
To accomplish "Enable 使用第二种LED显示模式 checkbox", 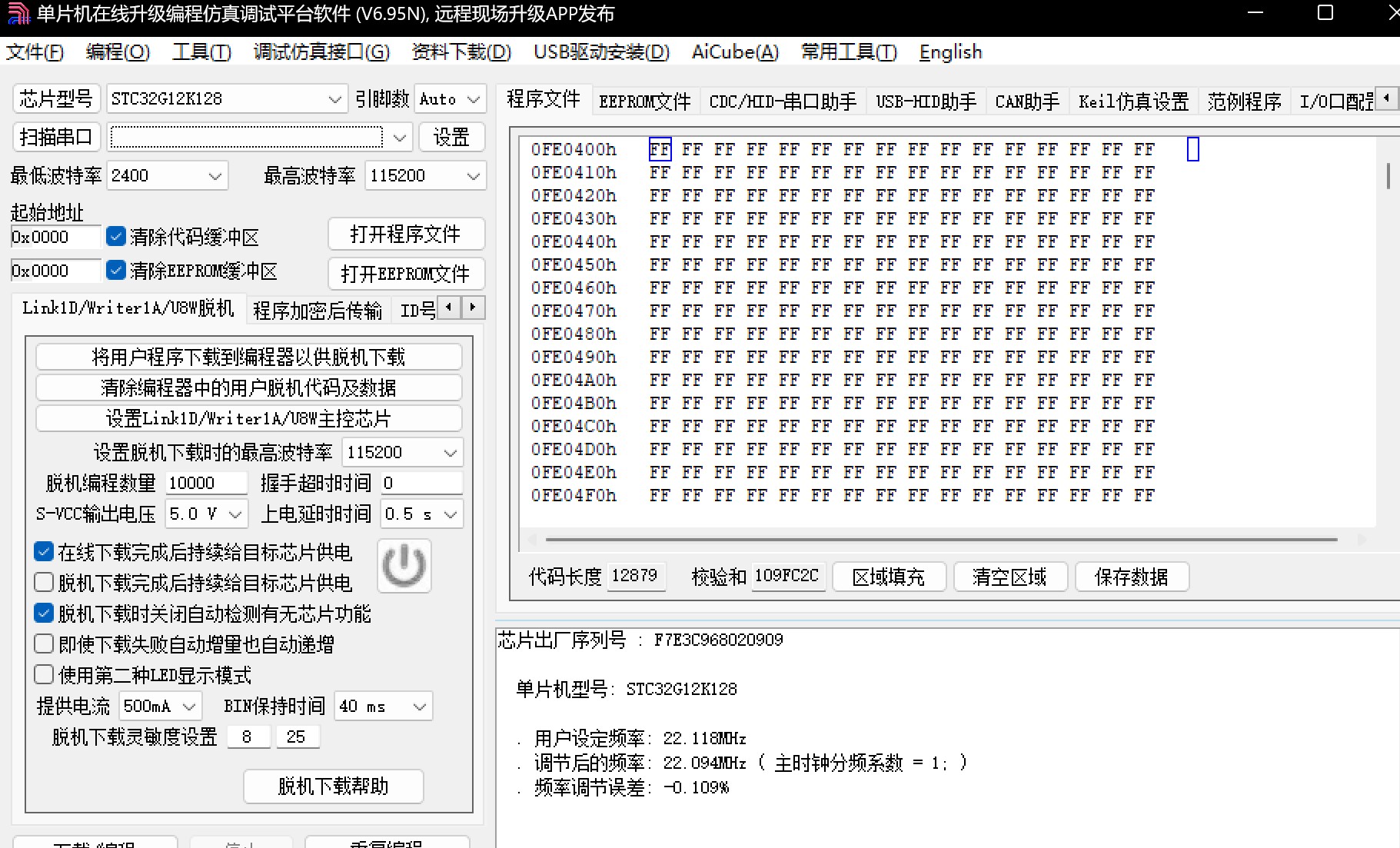I will (44, 674).
